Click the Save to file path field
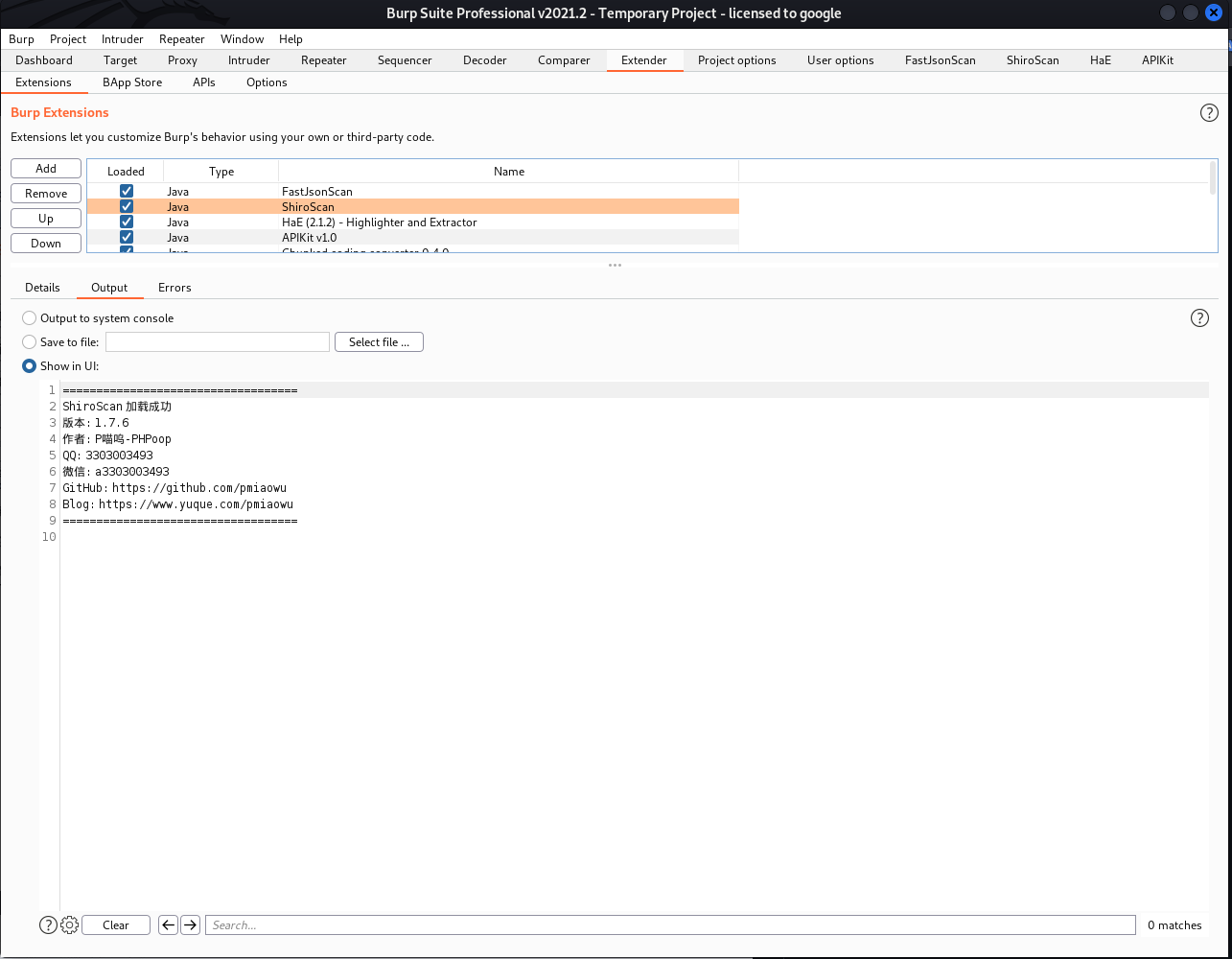 click(218, 342)
